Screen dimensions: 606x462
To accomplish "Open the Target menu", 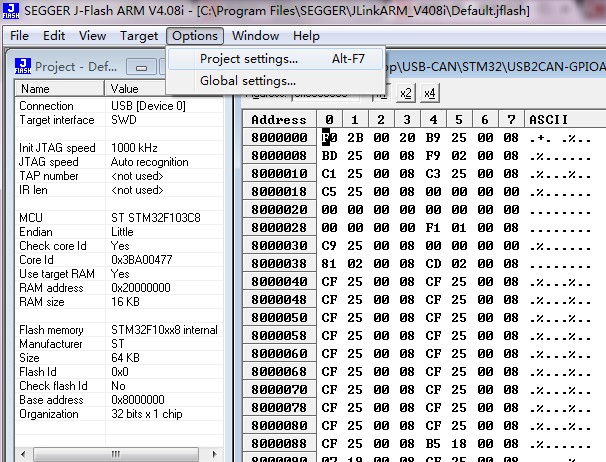I will coord(139,36).
